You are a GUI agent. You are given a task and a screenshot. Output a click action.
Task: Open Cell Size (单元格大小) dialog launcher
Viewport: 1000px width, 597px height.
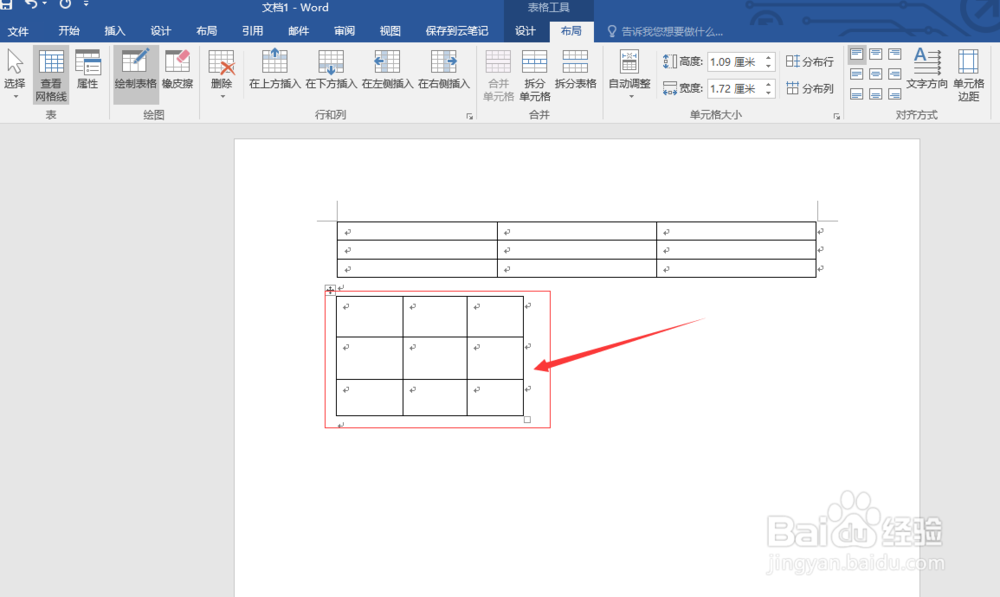pyautogui.click(x=836, y=116)
